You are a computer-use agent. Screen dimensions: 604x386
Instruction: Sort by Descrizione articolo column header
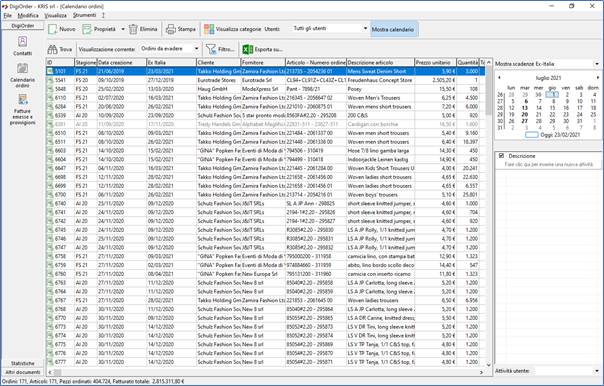coord(381,62)
